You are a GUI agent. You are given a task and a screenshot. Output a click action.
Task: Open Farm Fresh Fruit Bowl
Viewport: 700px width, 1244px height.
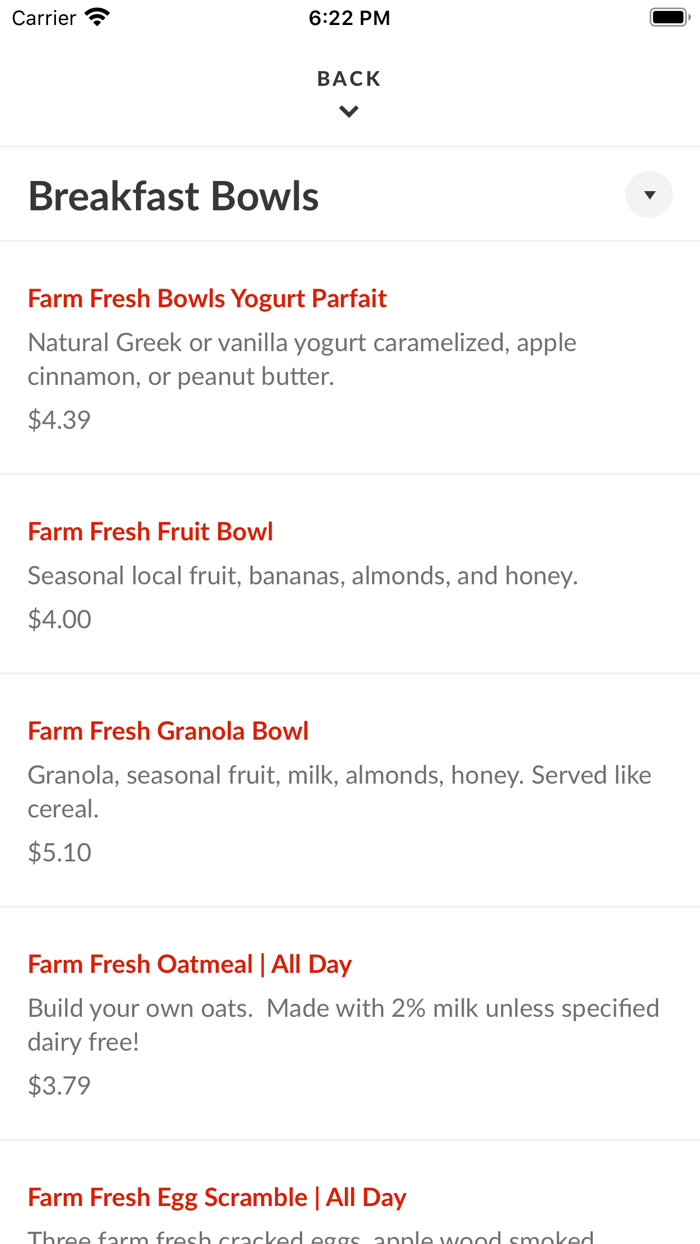(x=150, y=531)
